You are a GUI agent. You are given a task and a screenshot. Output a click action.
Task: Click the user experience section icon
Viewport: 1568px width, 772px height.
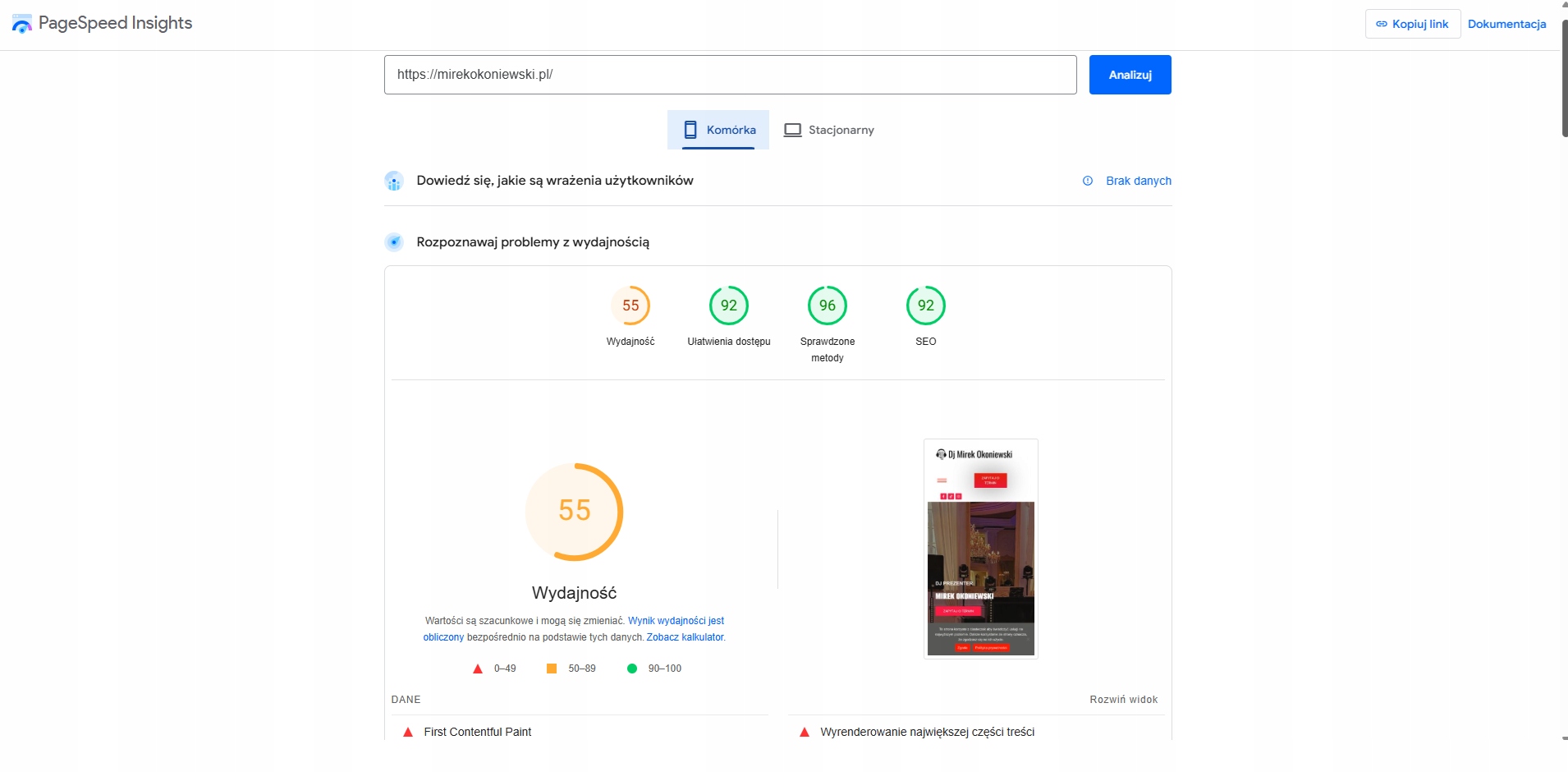pyautogui.click(x=394, y=181)
